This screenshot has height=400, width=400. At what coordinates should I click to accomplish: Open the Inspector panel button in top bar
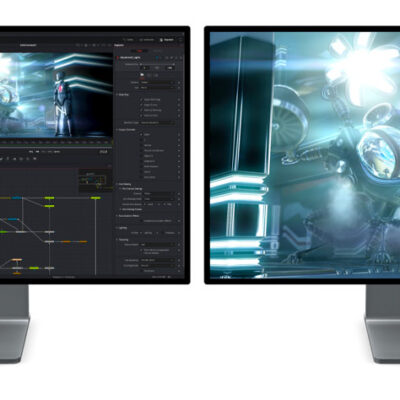[167, 40]
